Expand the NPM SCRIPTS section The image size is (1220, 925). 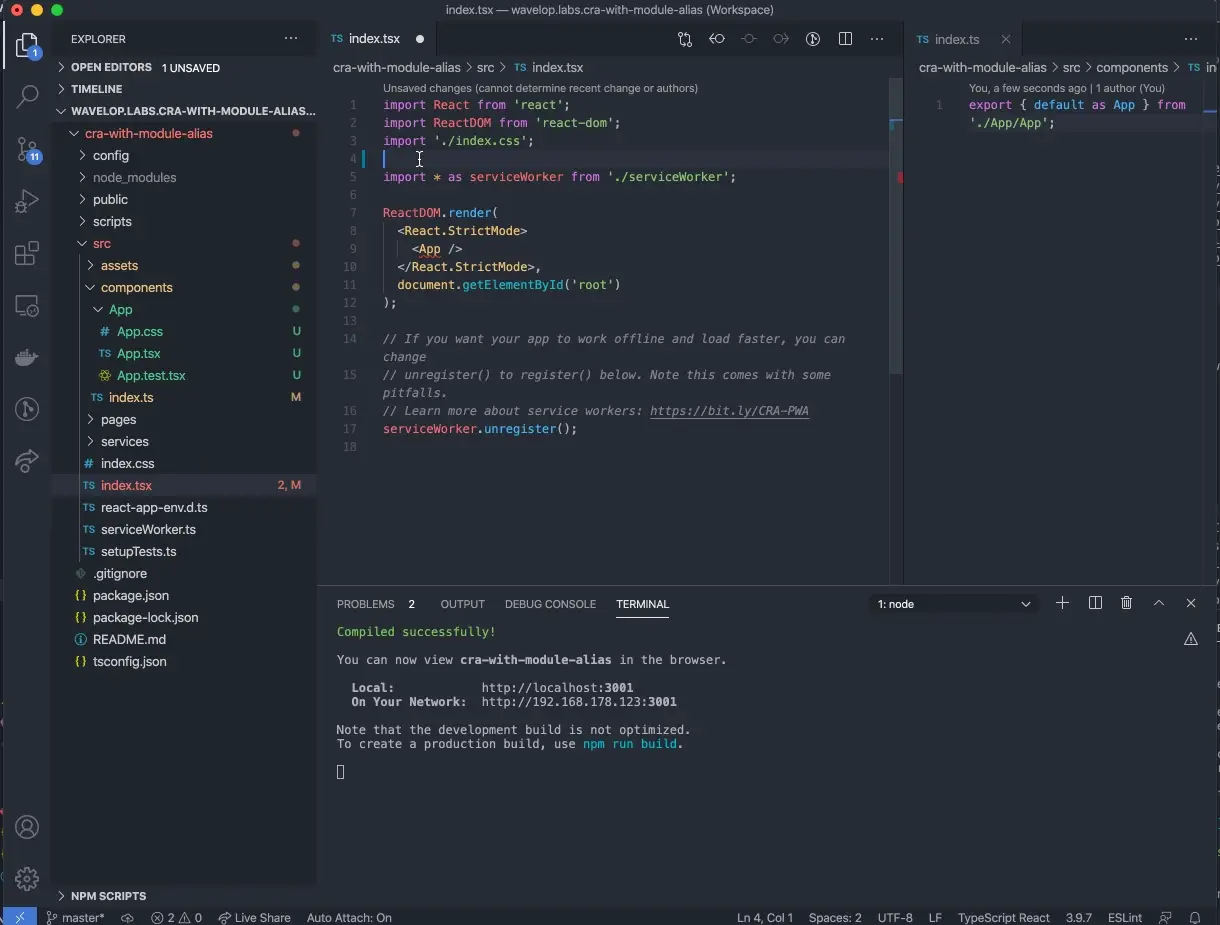point(108,896)
